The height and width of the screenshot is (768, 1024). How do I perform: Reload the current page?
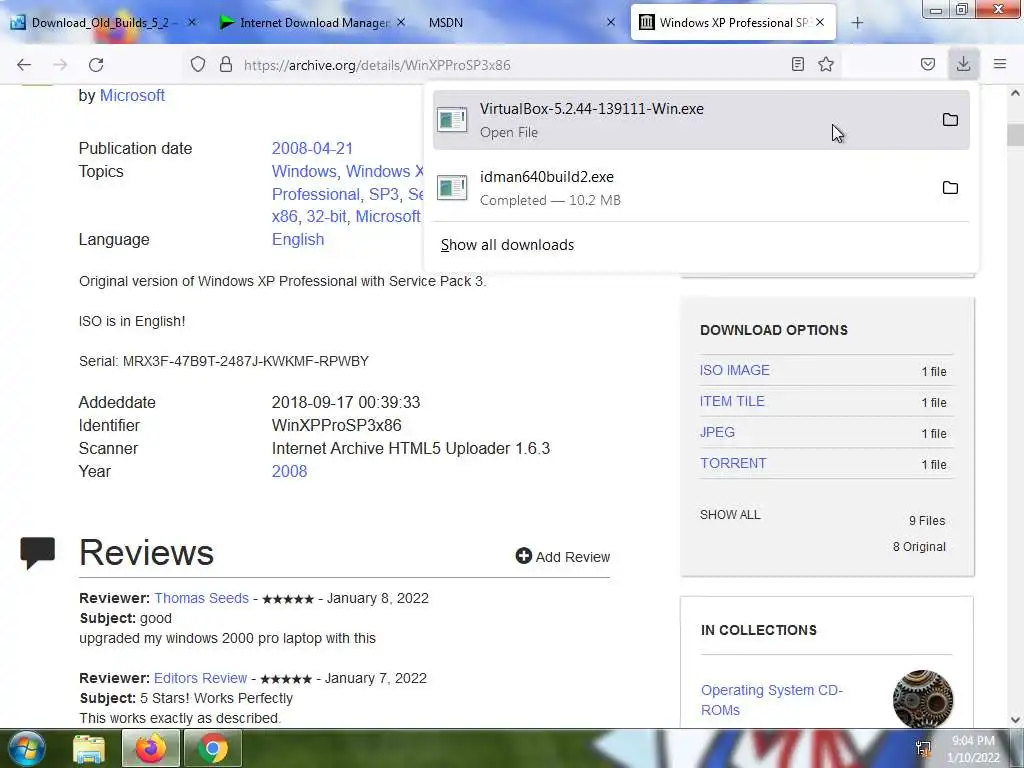97,65
